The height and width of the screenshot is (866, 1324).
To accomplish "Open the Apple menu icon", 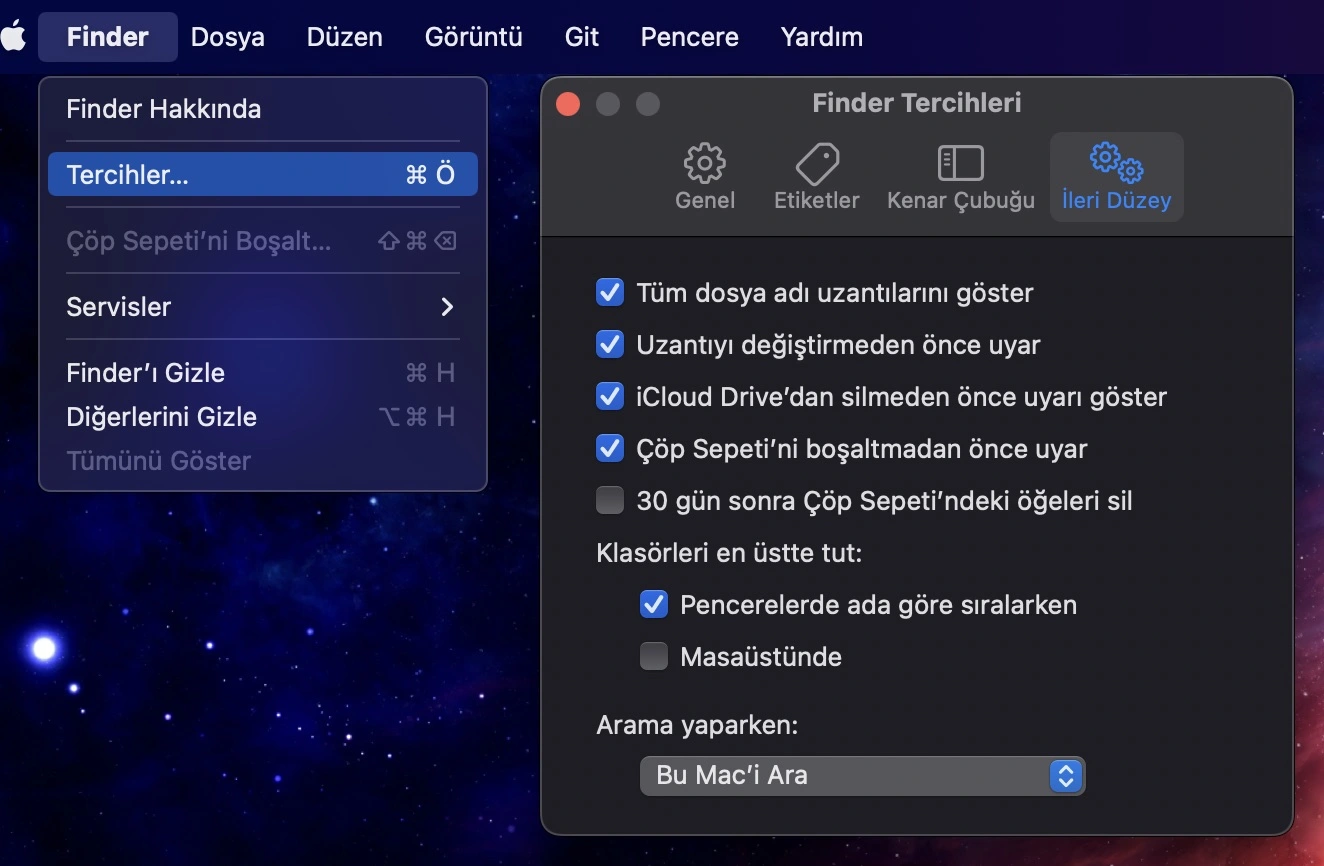I will (x=13, y=37).
